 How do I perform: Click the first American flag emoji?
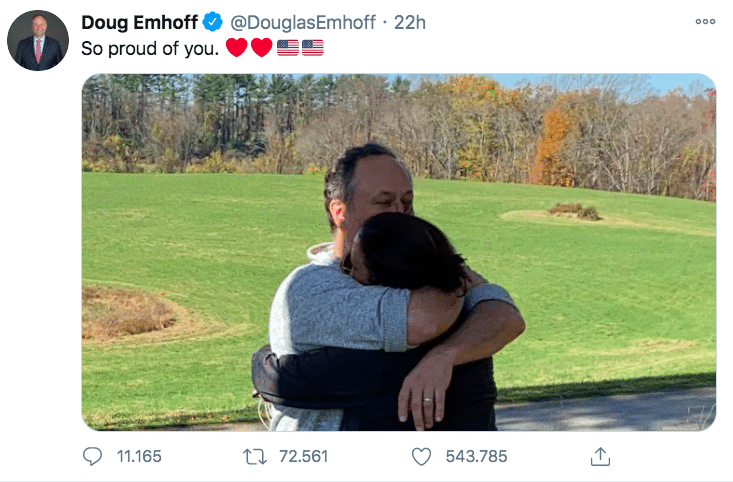pos(288,48)
